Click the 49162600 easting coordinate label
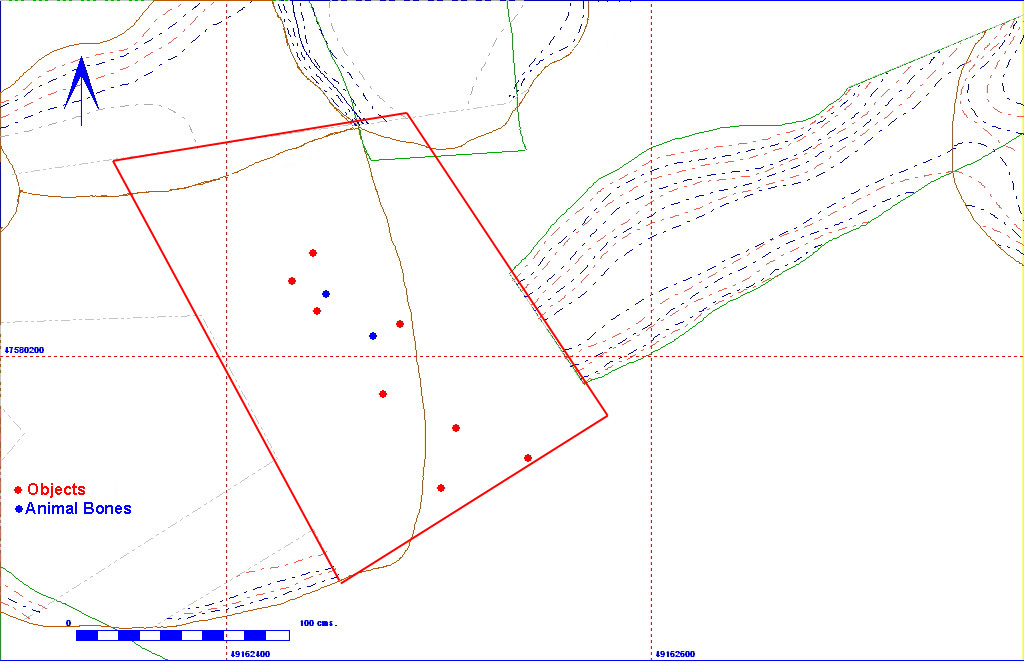Viewport: 1024px width, 661px height. (x=675, y=654)
